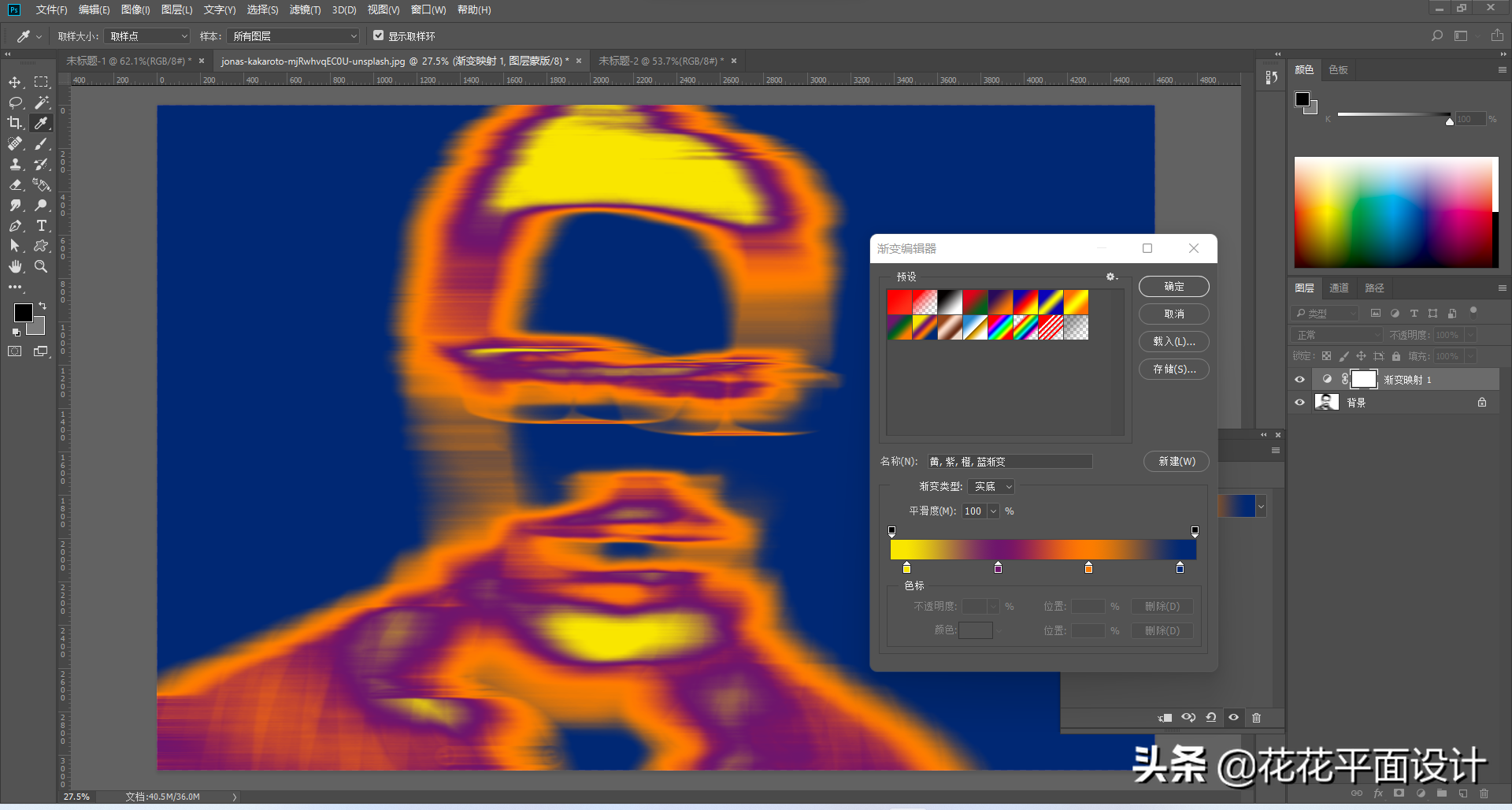Select the Eraser tool
The image size is (1512, 810).
[x=15, y=184]
